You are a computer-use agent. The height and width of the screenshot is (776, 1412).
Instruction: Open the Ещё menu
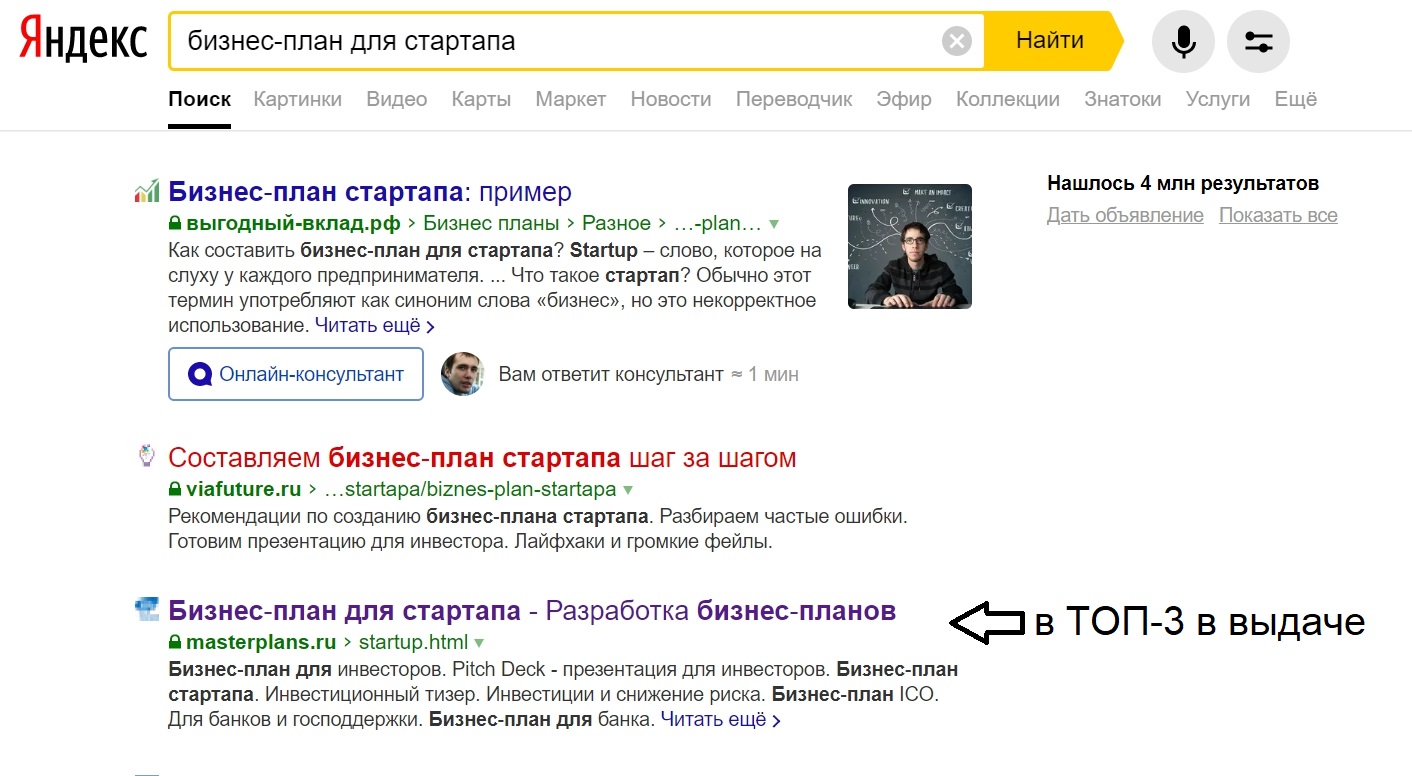(x=1295, y=99)
